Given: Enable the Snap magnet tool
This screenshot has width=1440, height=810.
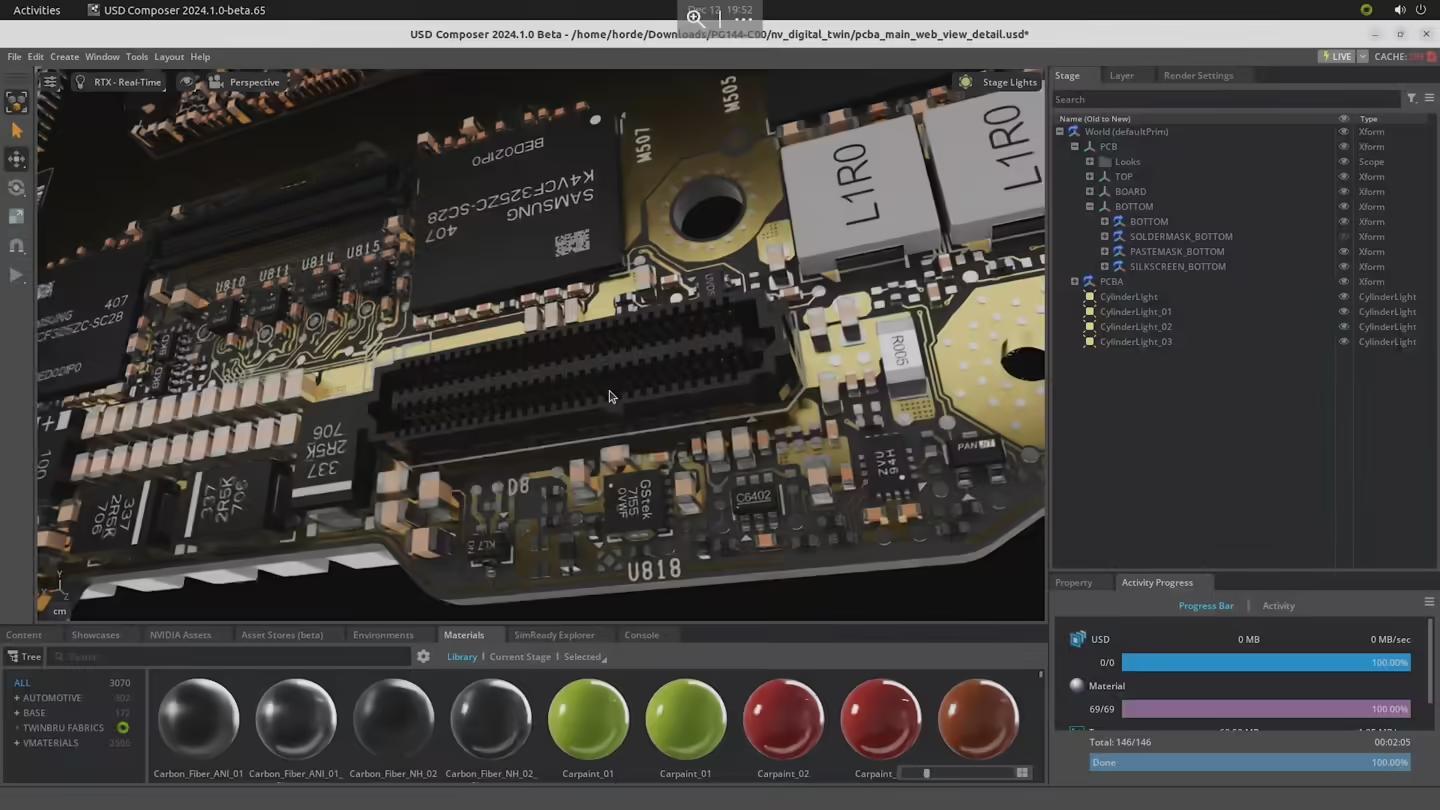Looking at the screenshot, I should tap(16, 246).
